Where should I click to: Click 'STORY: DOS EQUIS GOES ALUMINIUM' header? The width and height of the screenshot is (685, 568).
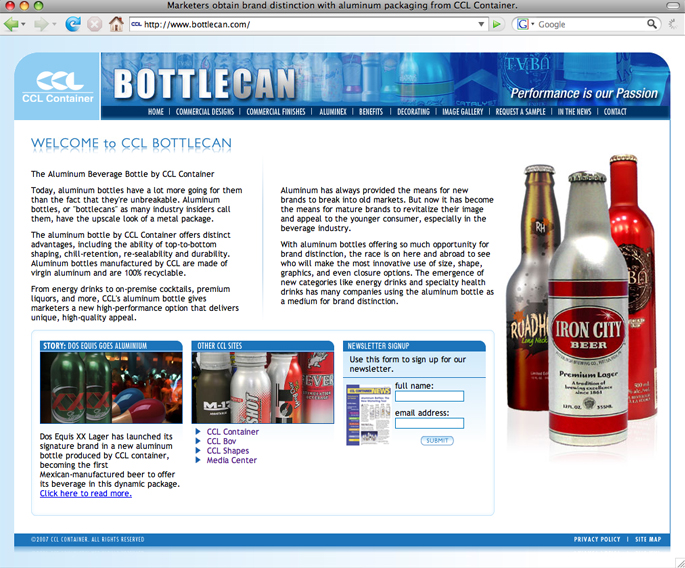[95, 346]
